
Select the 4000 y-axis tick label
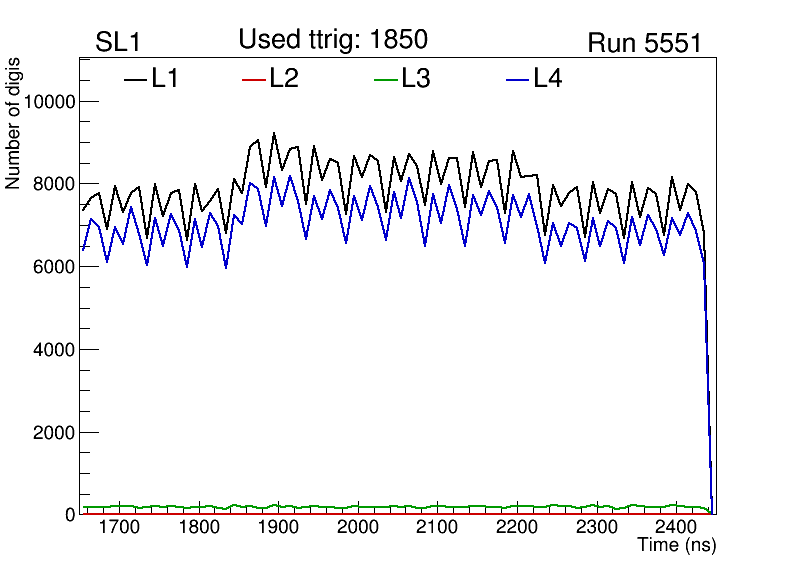tap(52, 350)
